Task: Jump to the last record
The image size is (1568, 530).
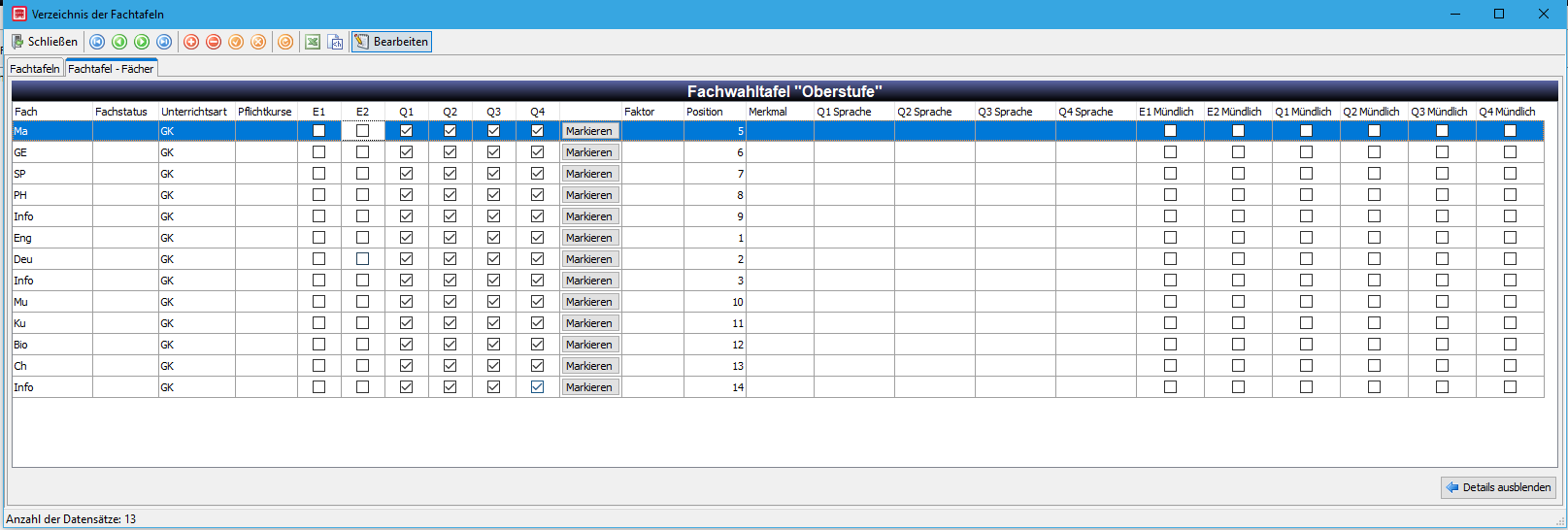Action: [x=164, y=42]
